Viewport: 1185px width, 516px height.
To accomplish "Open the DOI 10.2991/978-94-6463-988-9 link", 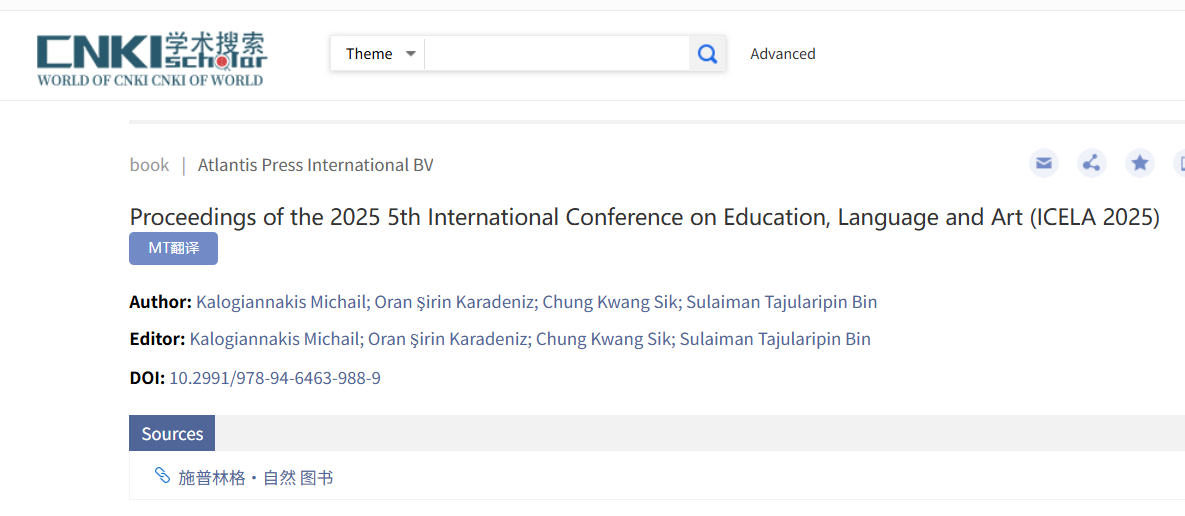I will [274, 378].
